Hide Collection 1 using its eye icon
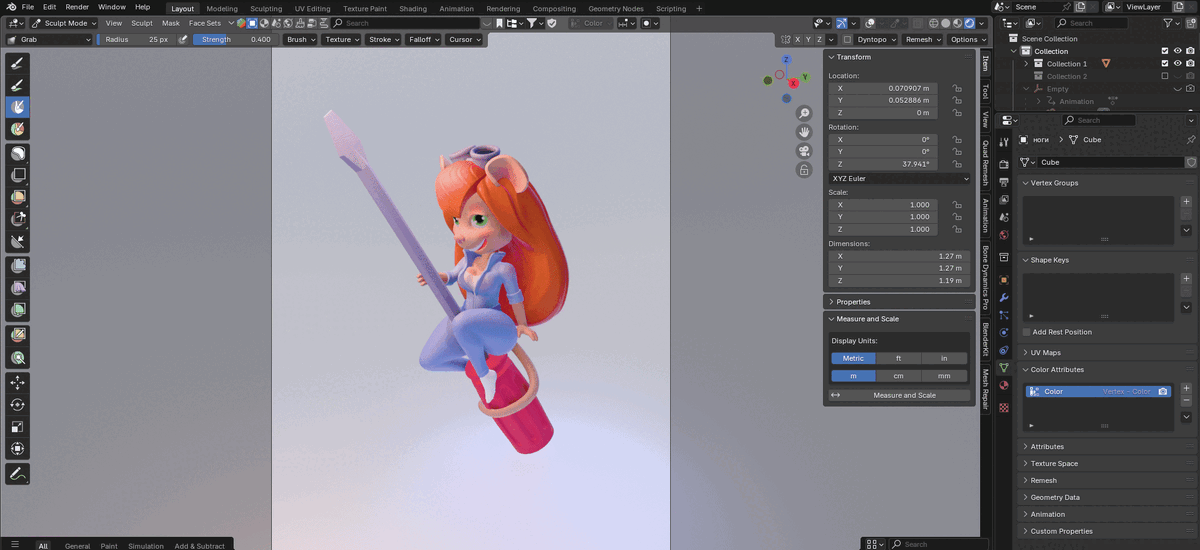 pyautogui.click(x=1177, y=63)
